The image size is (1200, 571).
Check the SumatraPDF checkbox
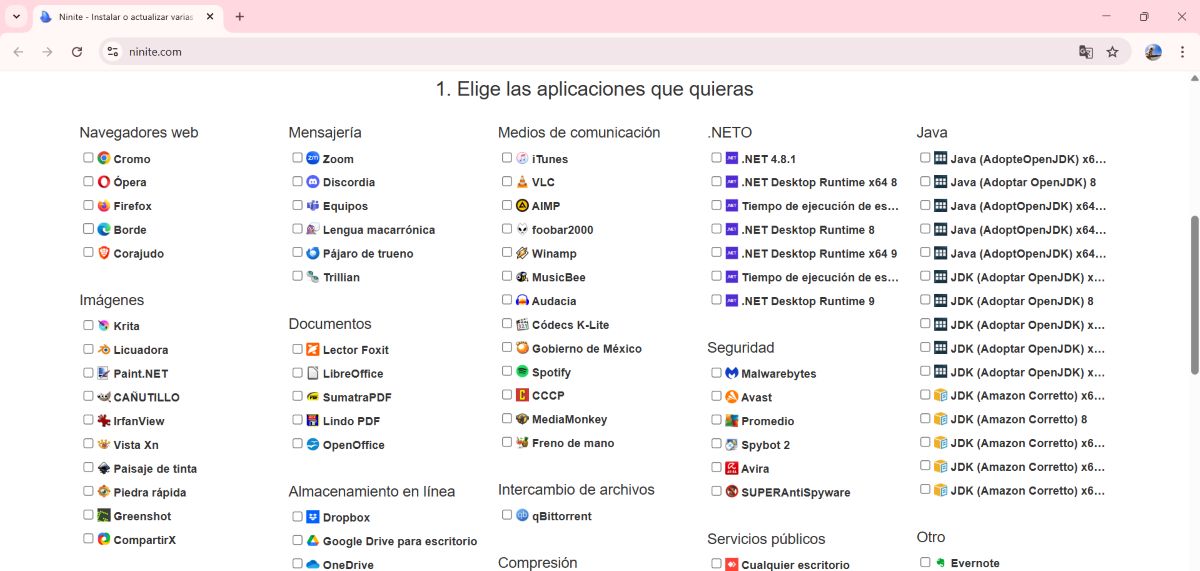click(x=298, y=397)
